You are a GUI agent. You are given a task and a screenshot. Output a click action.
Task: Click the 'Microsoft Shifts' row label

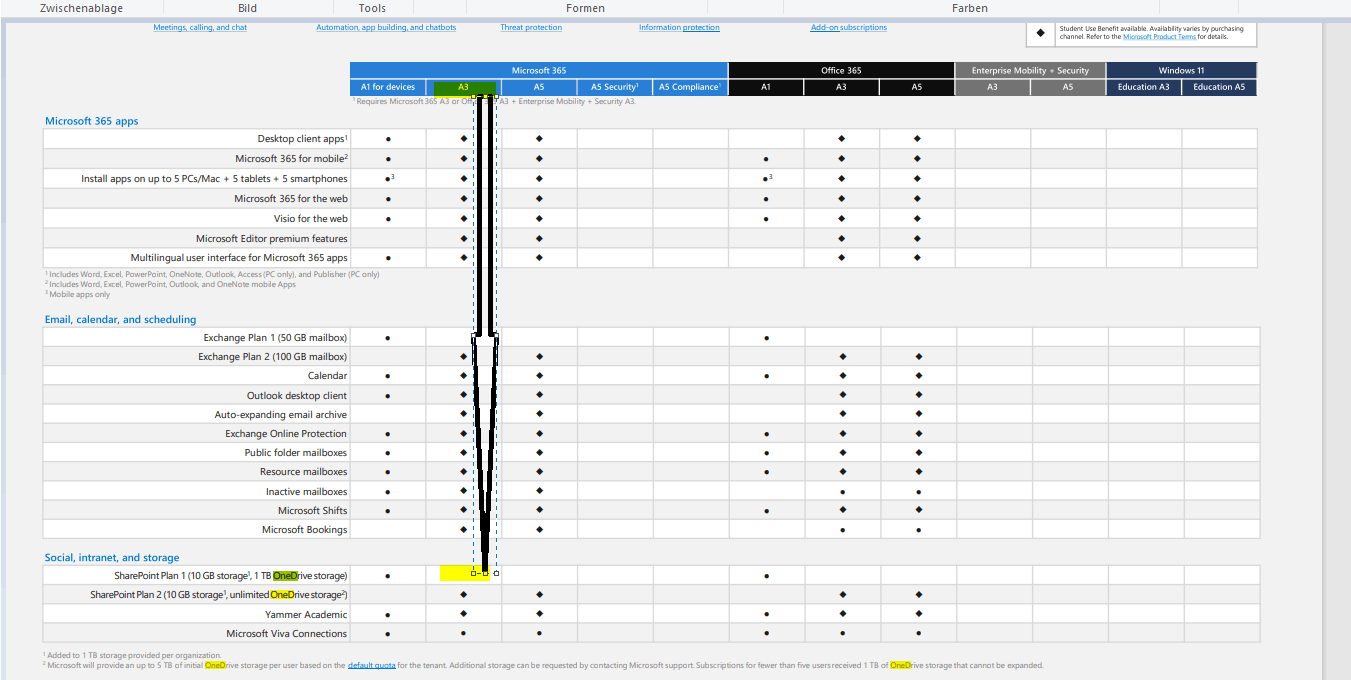coord(313,511)
